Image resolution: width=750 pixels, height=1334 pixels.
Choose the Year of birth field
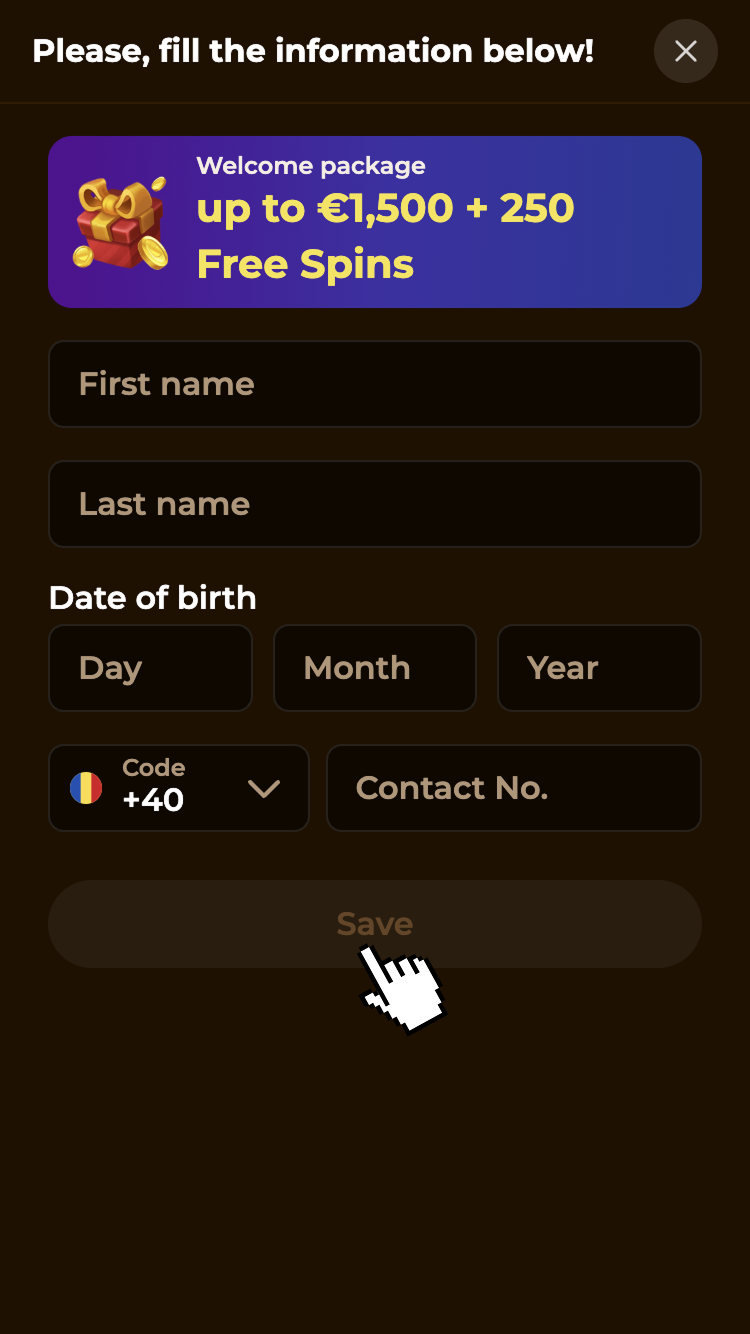[598, 668]
